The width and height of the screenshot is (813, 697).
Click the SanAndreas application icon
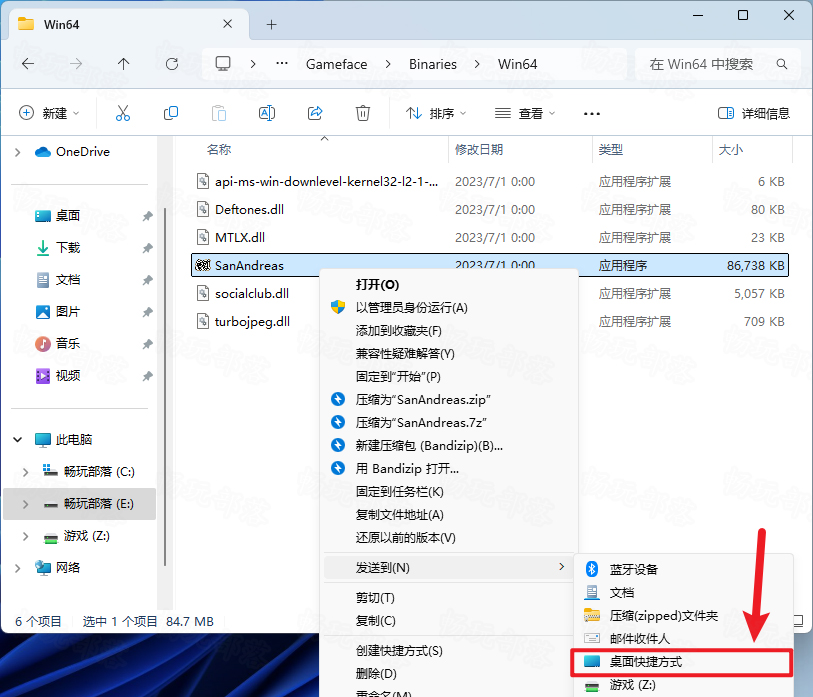coord(202,265)
